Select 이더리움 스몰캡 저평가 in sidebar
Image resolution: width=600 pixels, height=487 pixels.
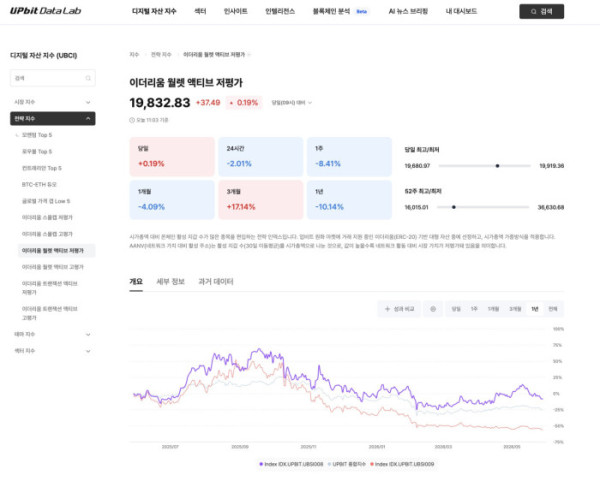[47, 217]
